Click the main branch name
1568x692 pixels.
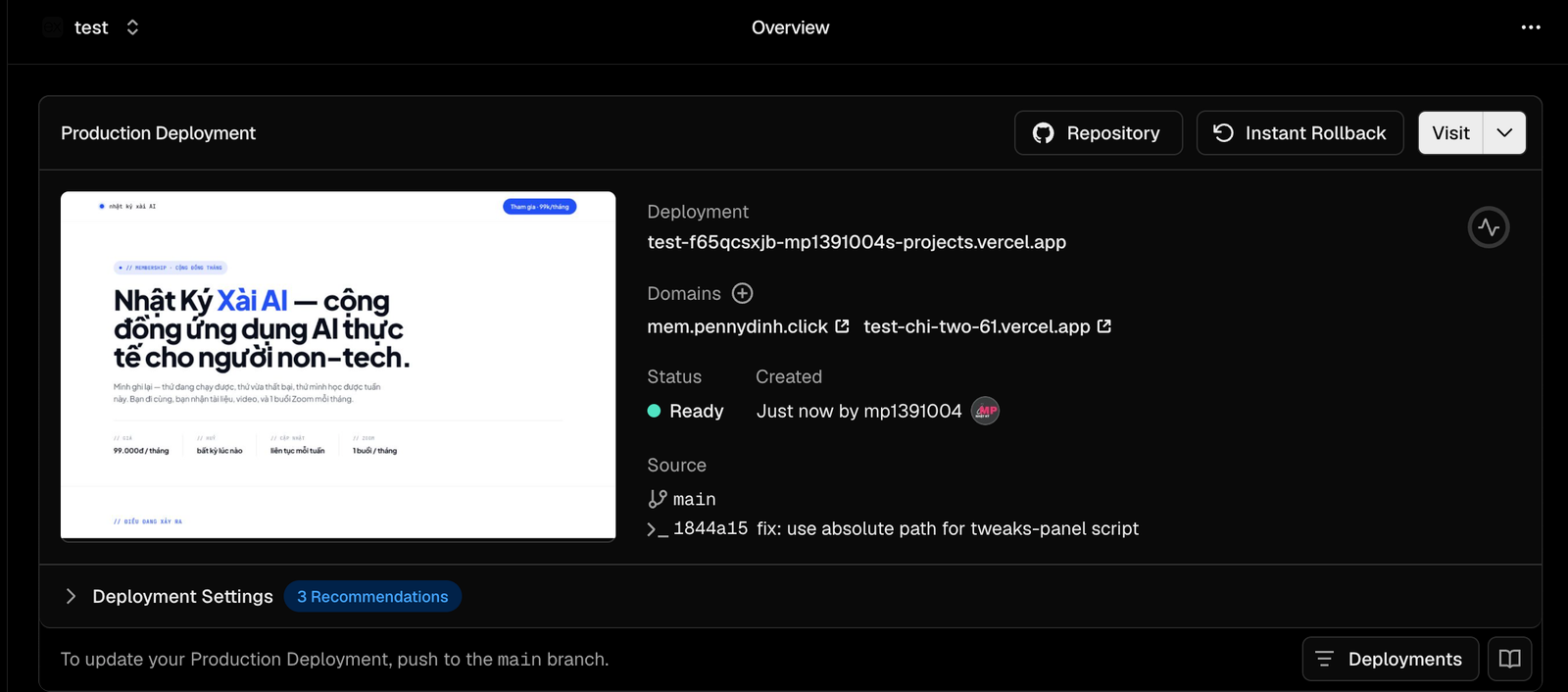click(694, 500)
